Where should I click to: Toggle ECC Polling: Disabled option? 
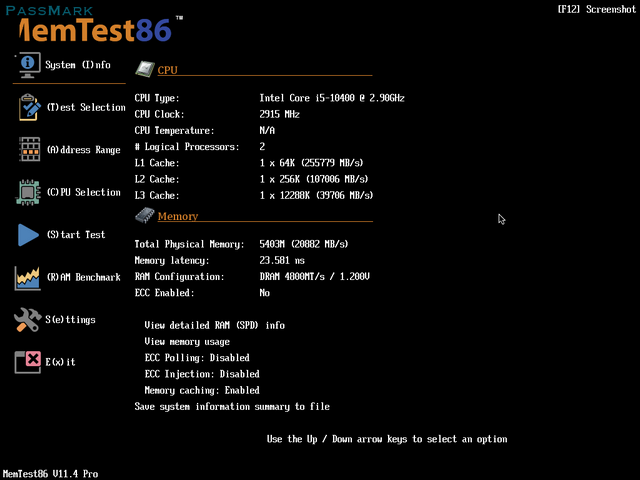point(197,358)
